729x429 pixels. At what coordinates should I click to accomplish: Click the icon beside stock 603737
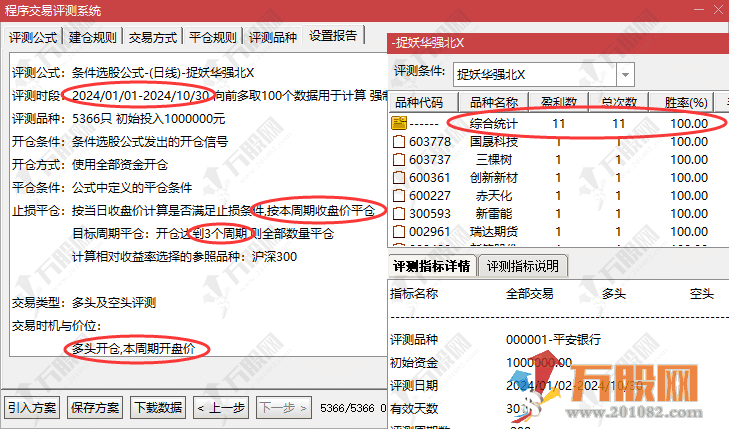click(400, 159)
